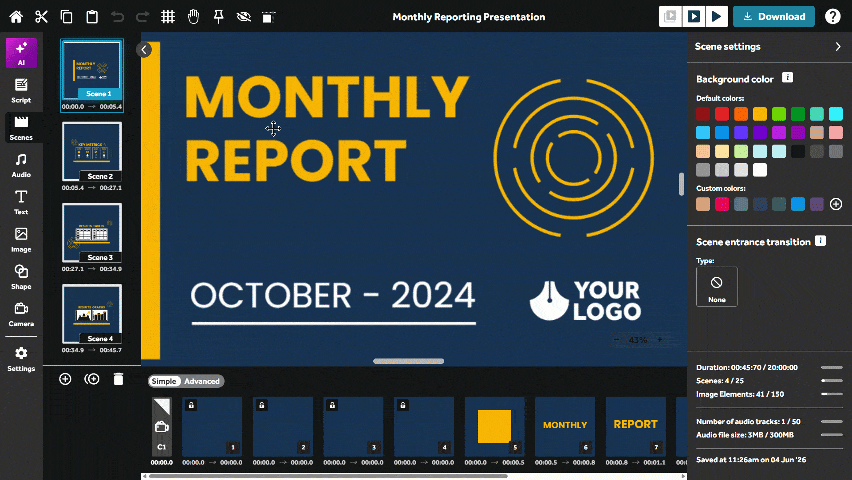The image size is (852, 480).
Task: Preview from the current scene
Action: (694, 16)
